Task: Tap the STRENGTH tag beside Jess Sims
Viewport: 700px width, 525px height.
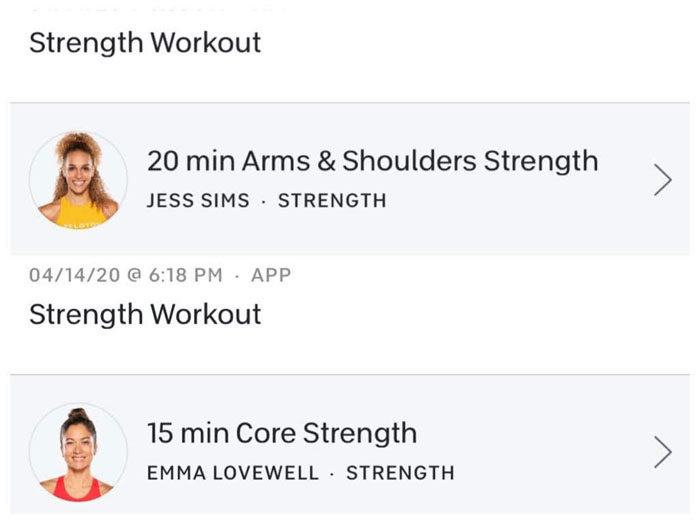Action: pyautogui.click(x=332, y=200)
